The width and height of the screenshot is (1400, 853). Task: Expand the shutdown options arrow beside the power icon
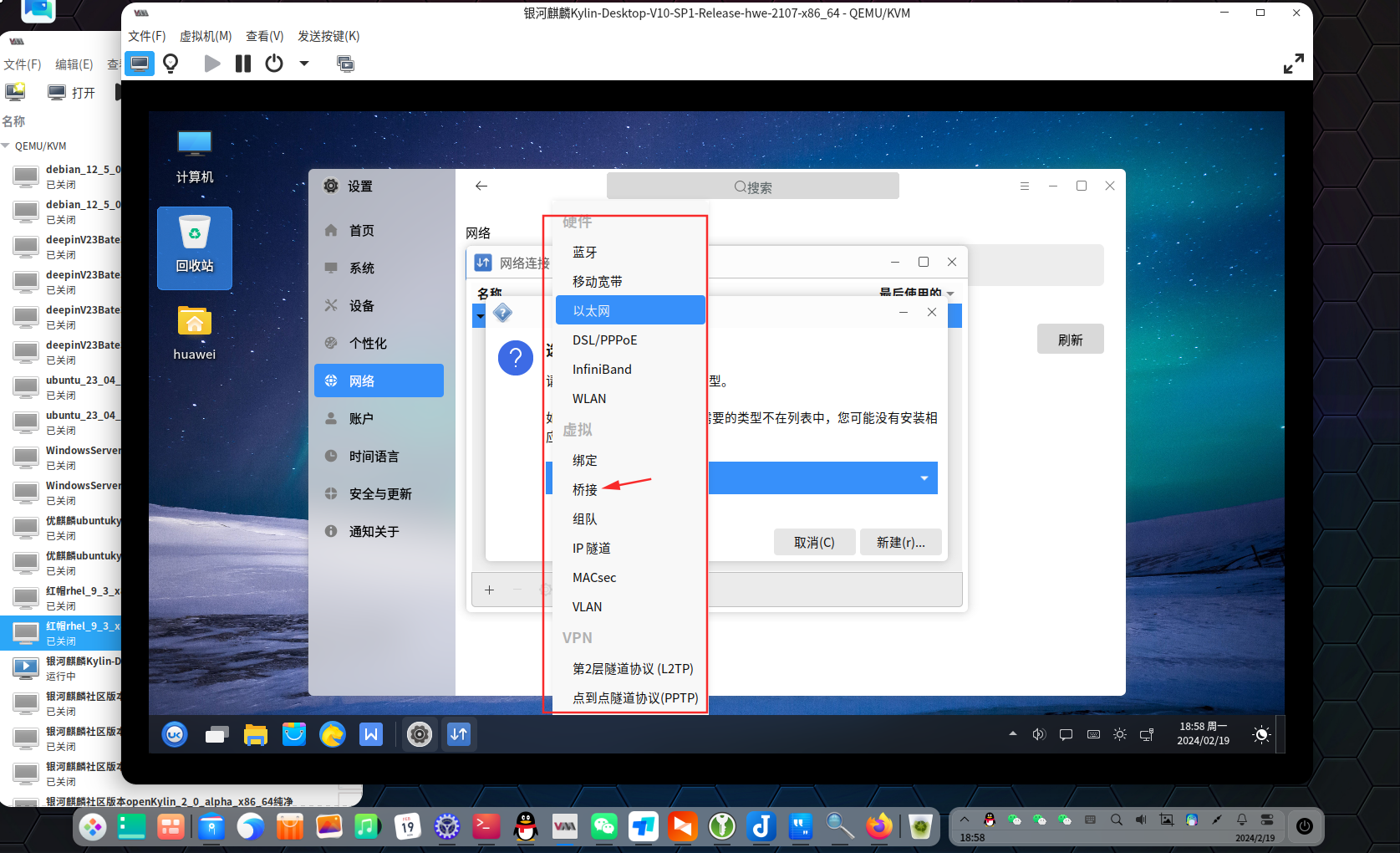point(304,64)
